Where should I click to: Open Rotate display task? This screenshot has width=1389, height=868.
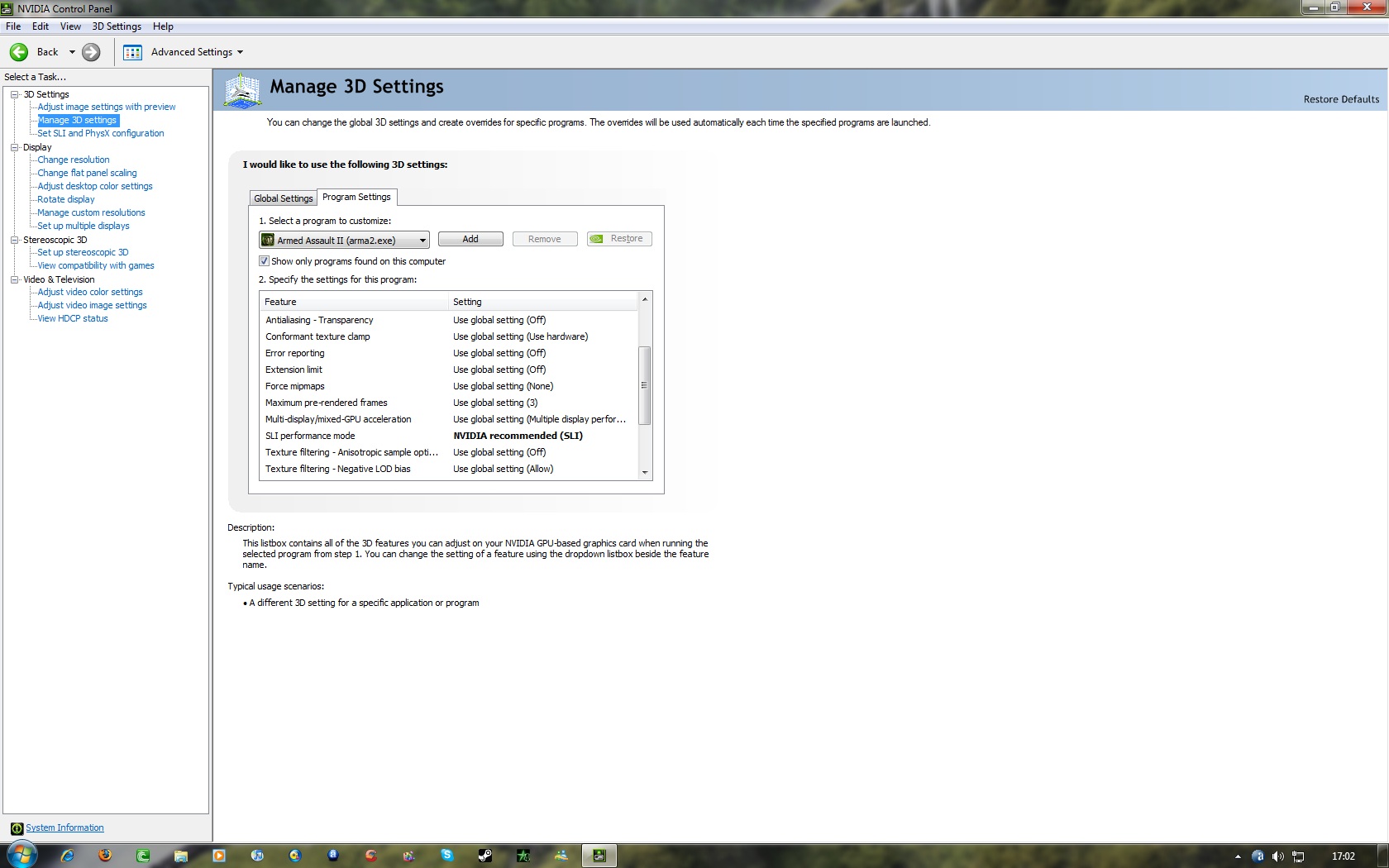66,199
